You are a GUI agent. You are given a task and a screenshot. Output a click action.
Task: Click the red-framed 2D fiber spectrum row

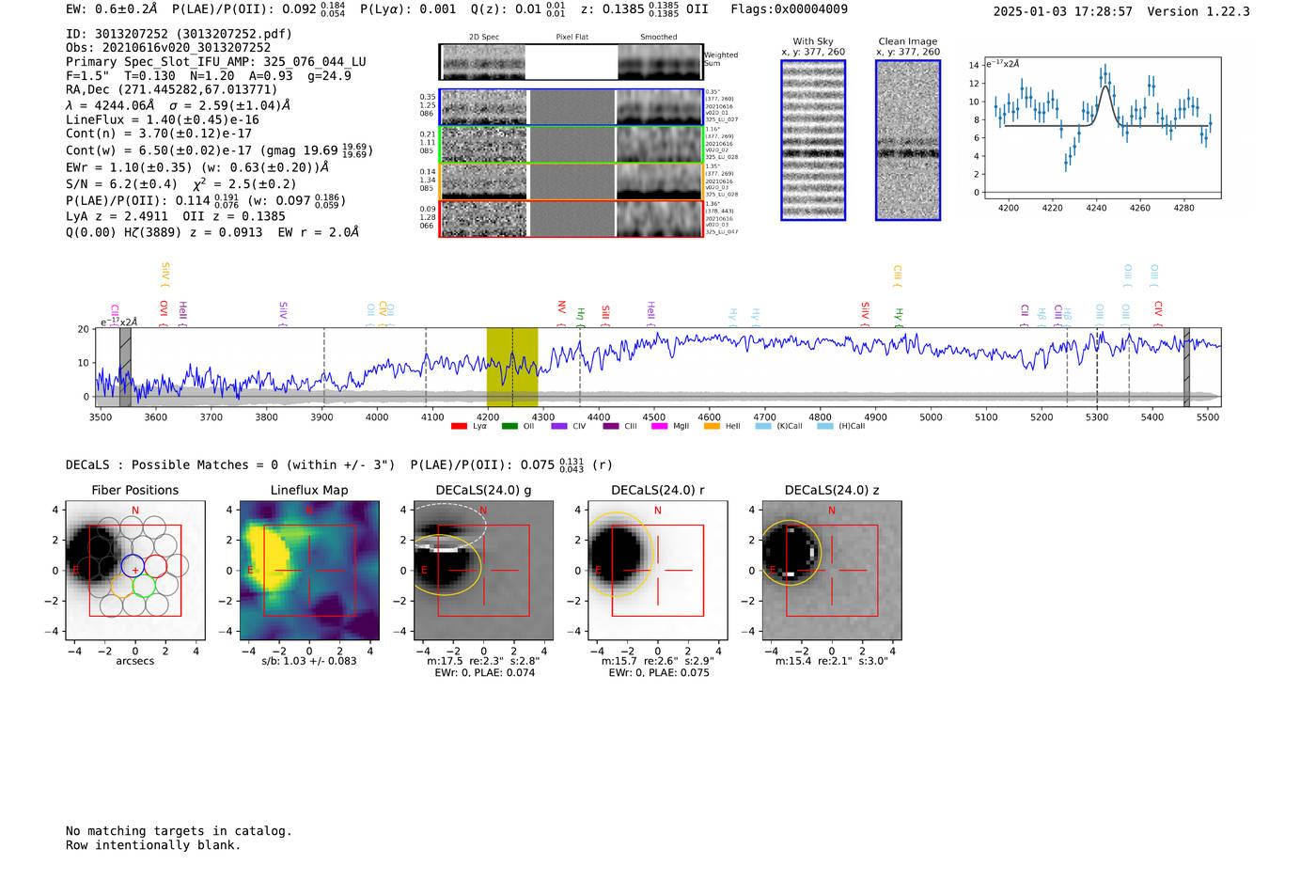pyautogui.click(x=572, y=219)
